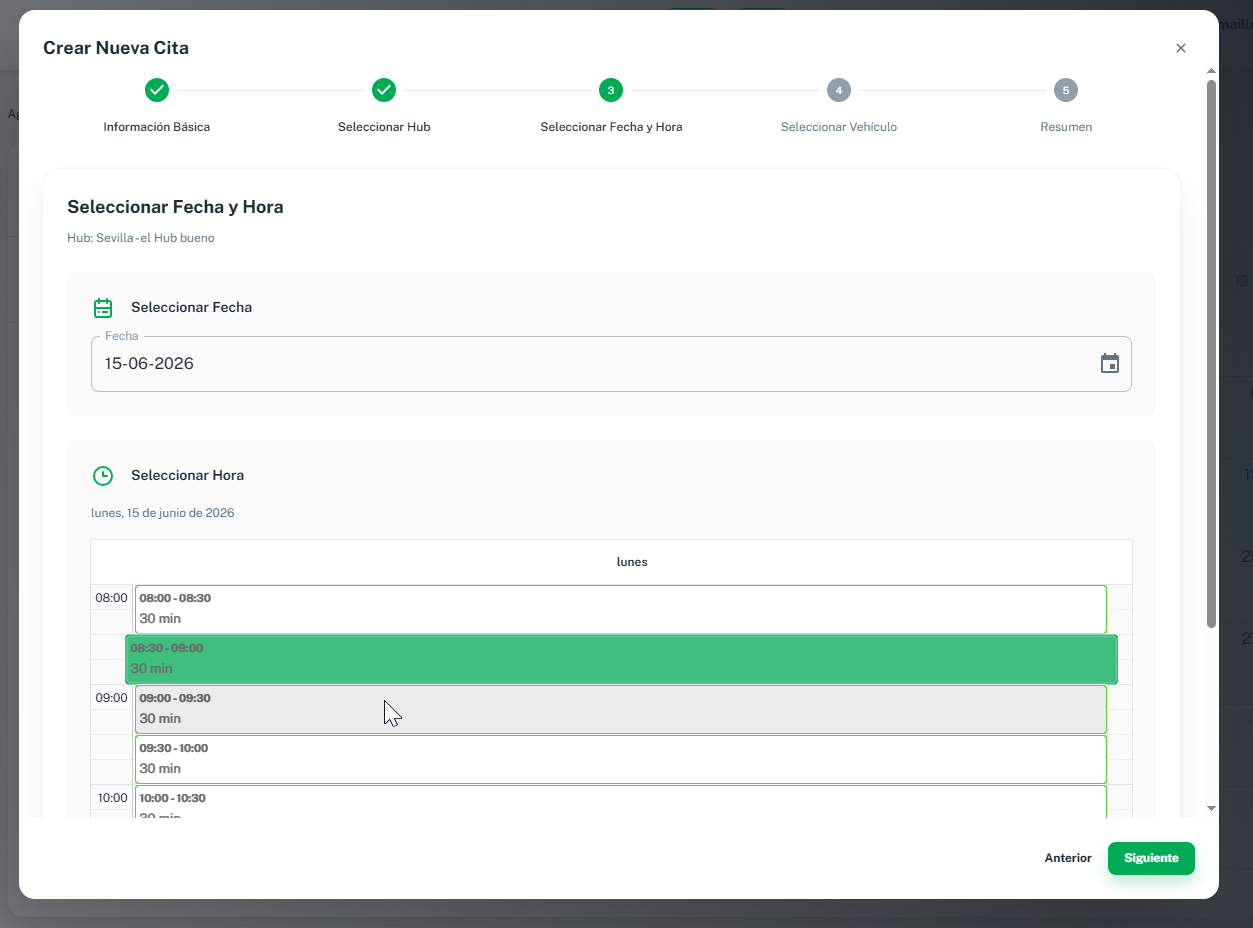
Task: Select the 10:00 - 10:30 time slot
Action: coord(621,802)
